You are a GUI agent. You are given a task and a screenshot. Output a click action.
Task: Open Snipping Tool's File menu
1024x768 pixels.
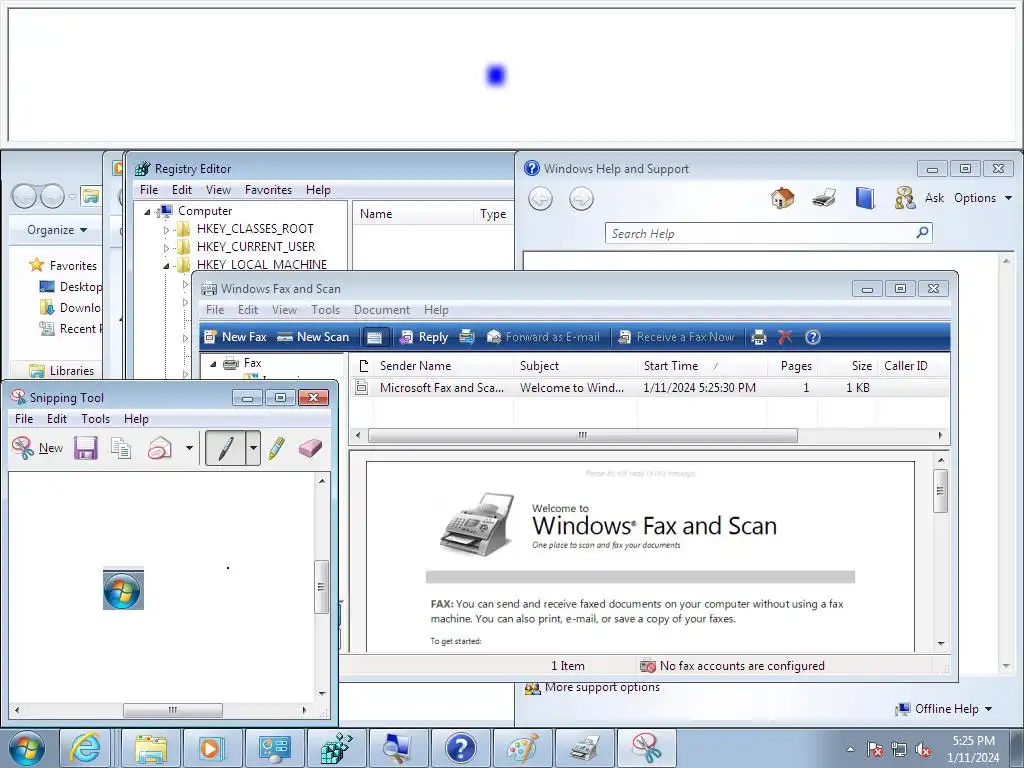(x=24, y=419)
